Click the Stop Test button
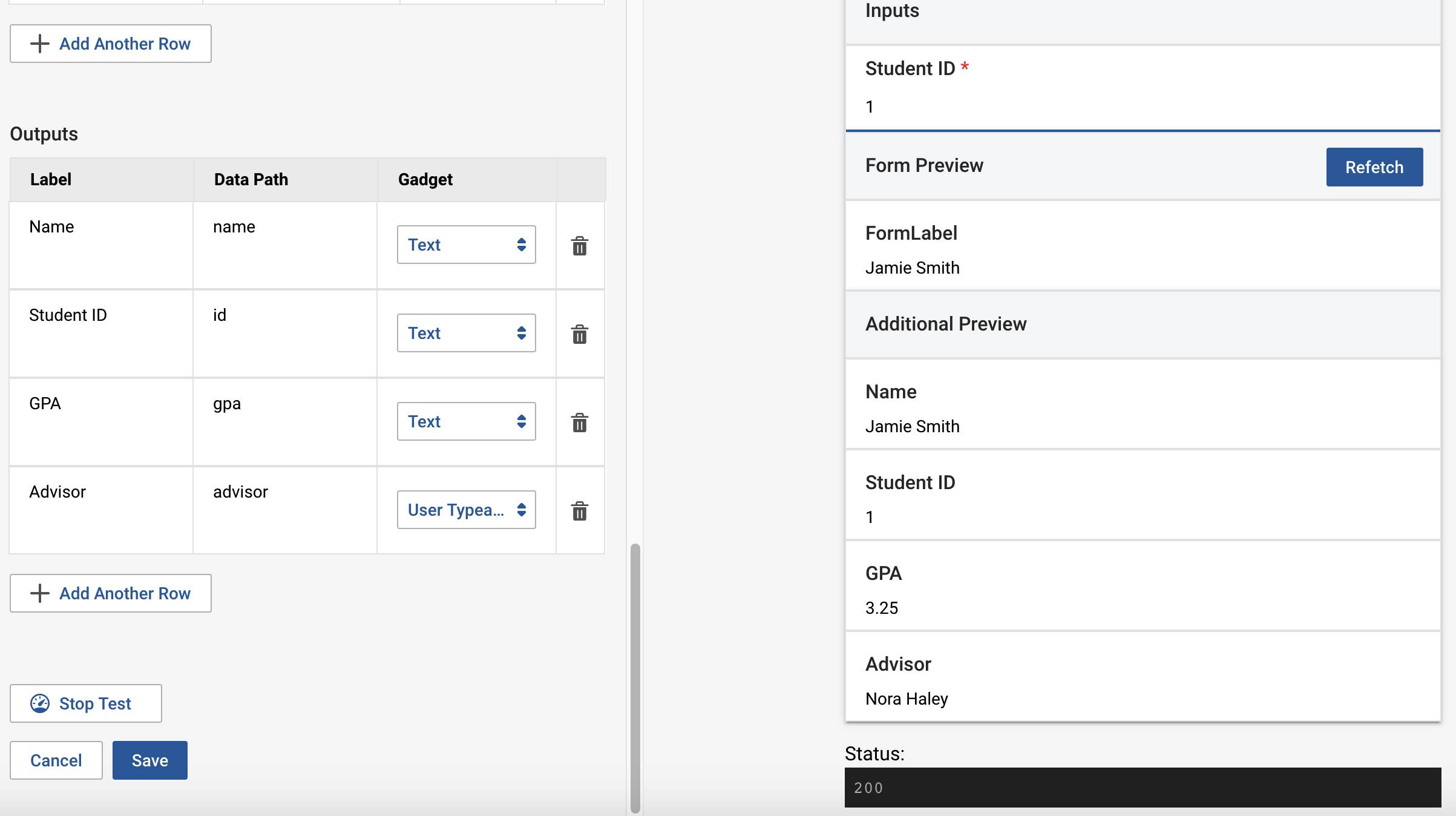 pyautogui.click(x=85, y=703)
